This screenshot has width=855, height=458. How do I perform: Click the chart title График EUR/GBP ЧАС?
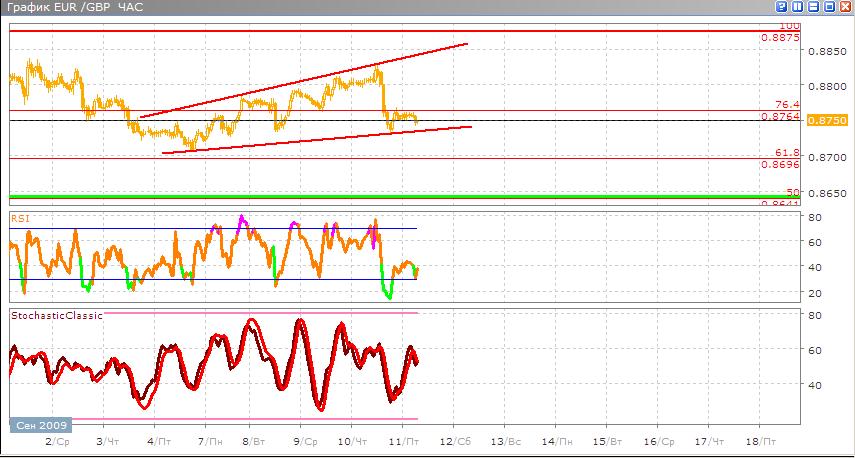pyautogui.click(x=74, y=8)
